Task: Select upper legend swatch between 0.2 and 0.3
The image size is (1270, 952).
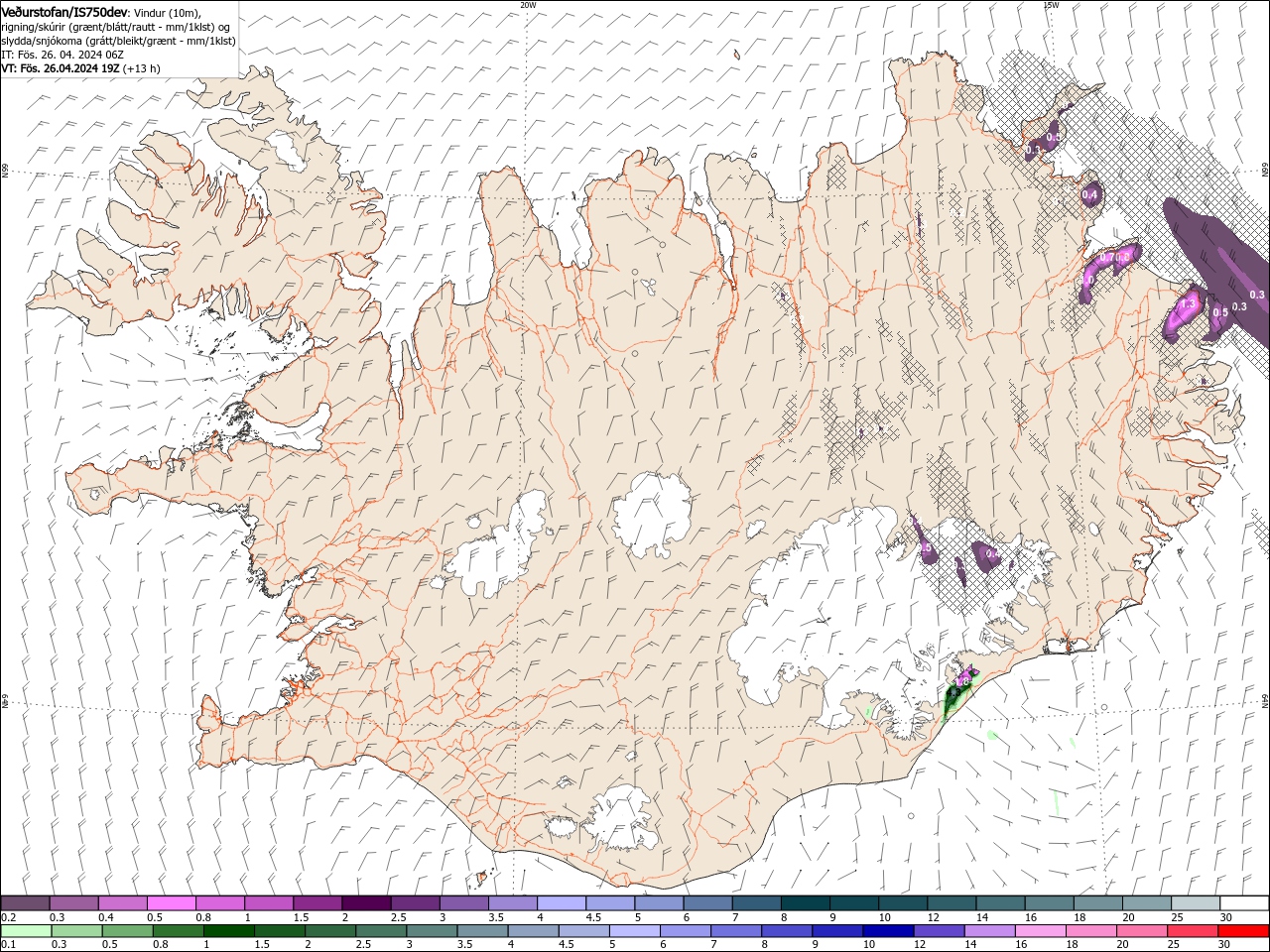Action: click(x=25, y=902)
